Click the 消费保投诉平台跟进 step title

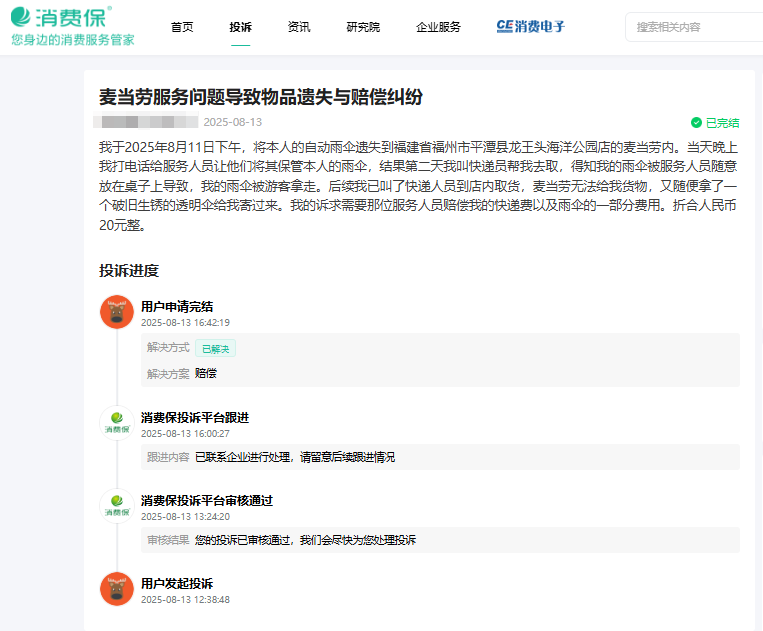(x=195, y=417)
